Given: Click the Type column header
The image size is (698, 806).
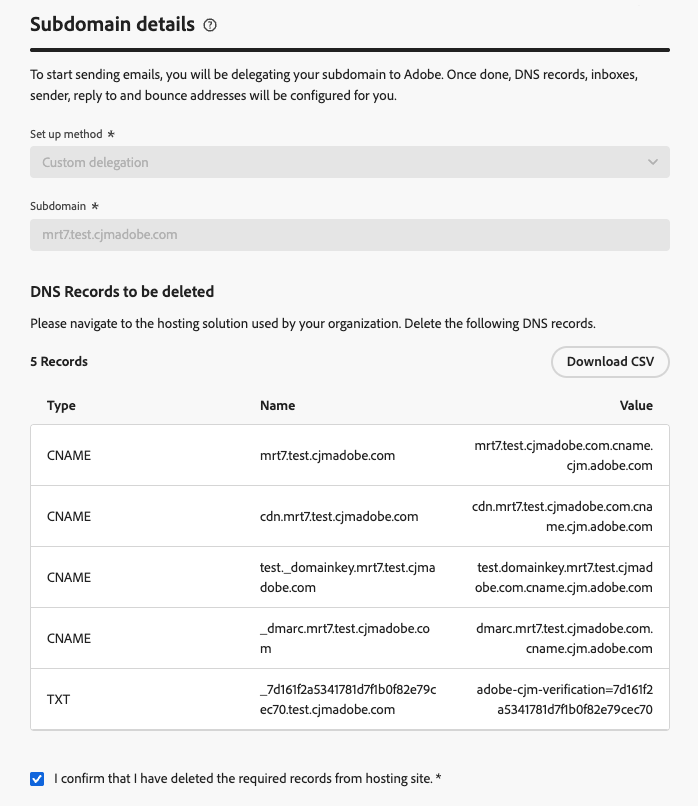Looking at the screenshot, I should tap(61, 406).
